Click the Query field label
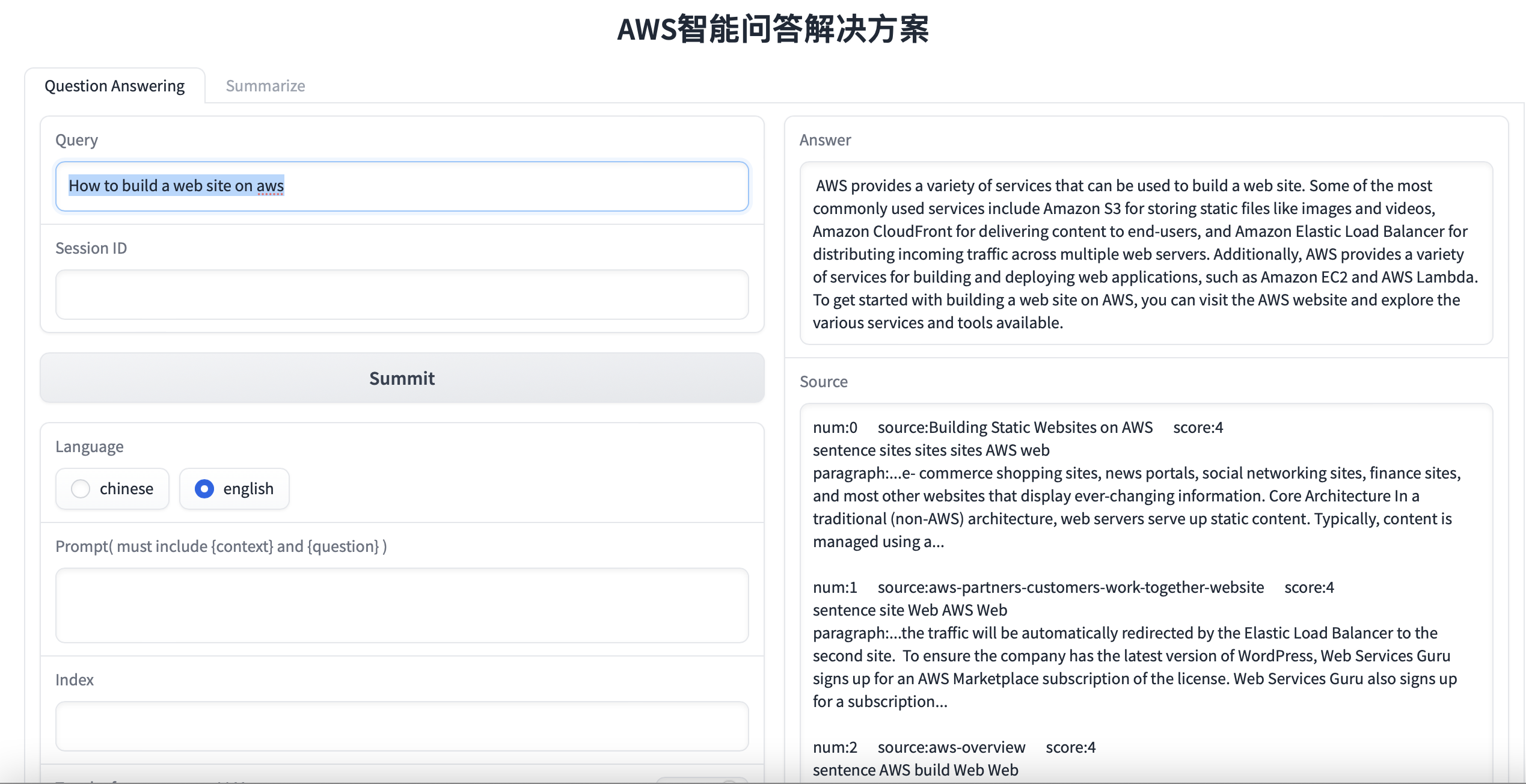1526x784 pixels. pyautogui.click(x=76, y=140)
